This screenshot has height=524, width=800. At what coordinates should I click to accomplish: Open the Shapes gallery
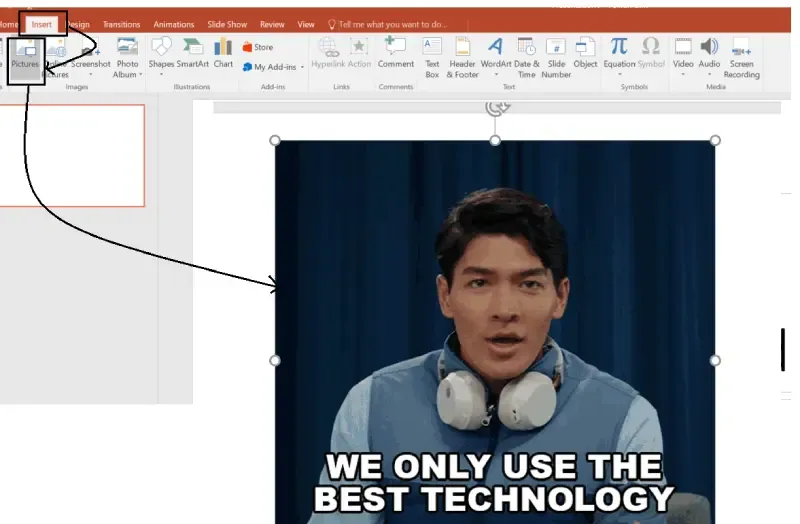(x=161, y=57)
